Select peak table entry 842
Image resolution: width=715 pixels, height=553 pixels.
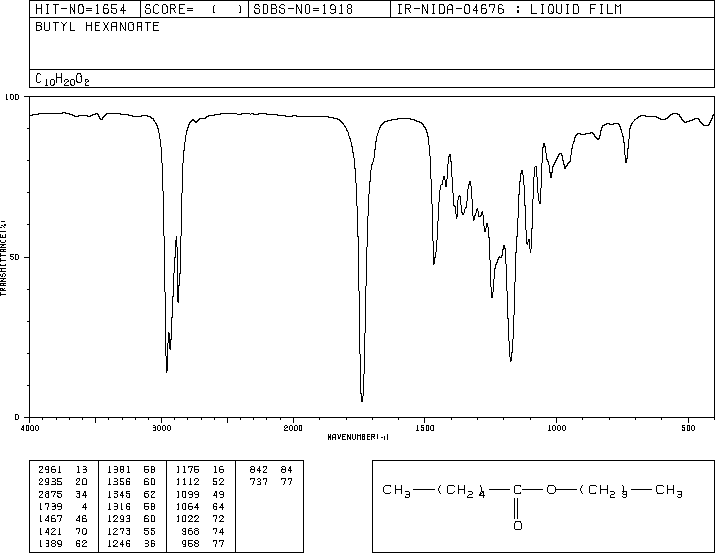[x=259, y=470]
